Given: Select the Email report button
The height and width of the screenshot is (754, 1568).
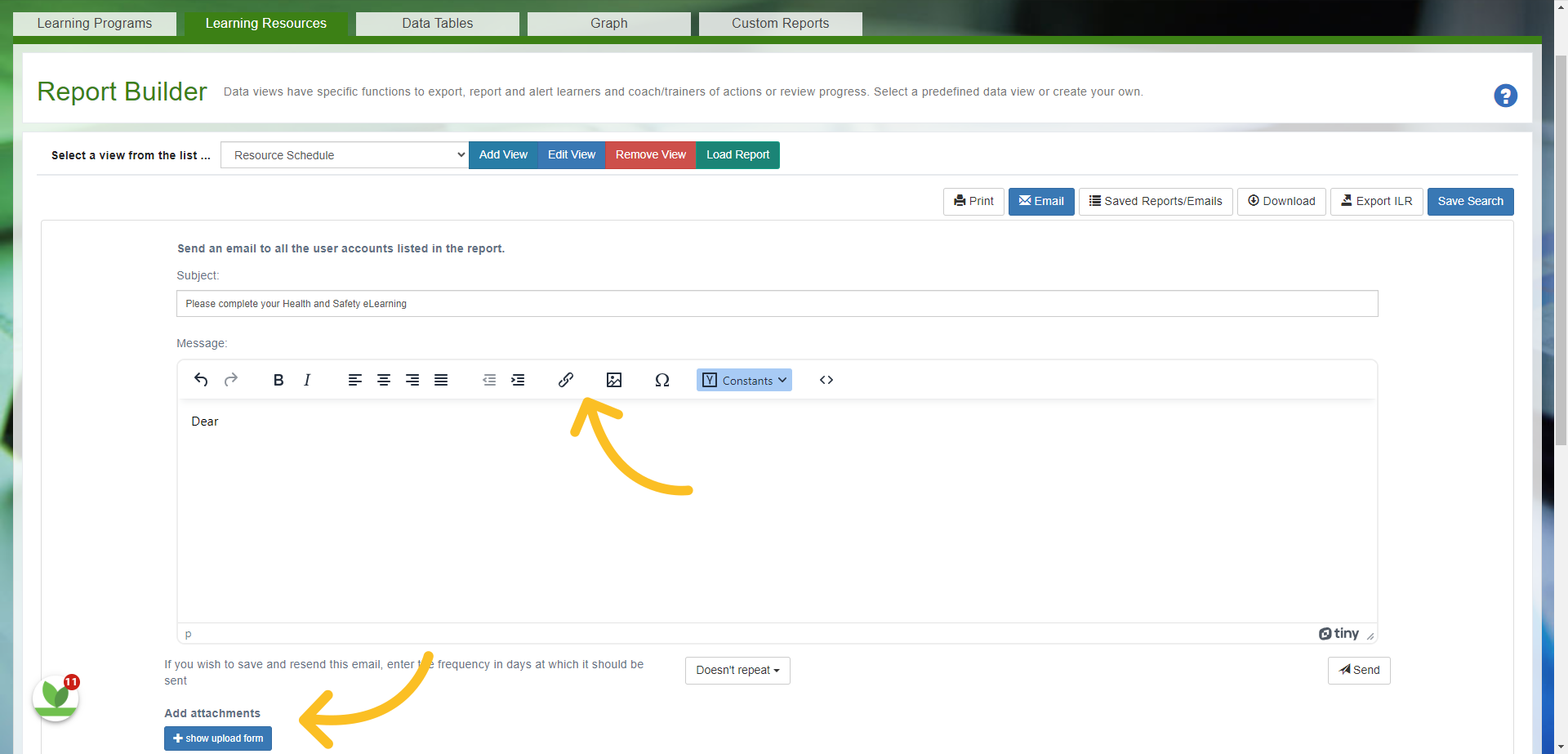Looking at the screenshot, I should [x=1041, y=202].
